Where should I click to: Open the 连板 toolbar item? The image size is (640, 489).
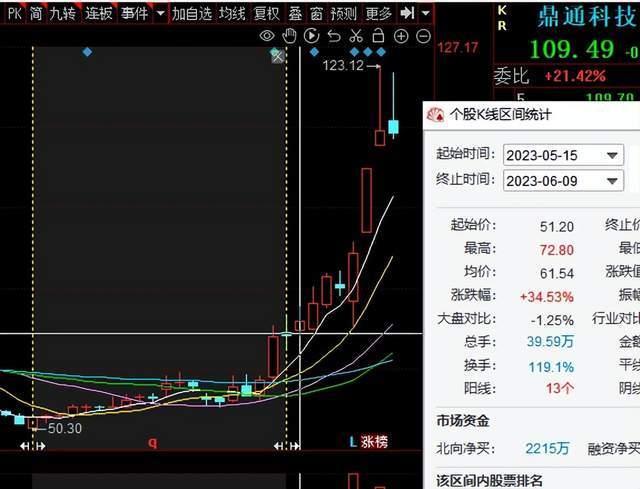coord(98,13)
